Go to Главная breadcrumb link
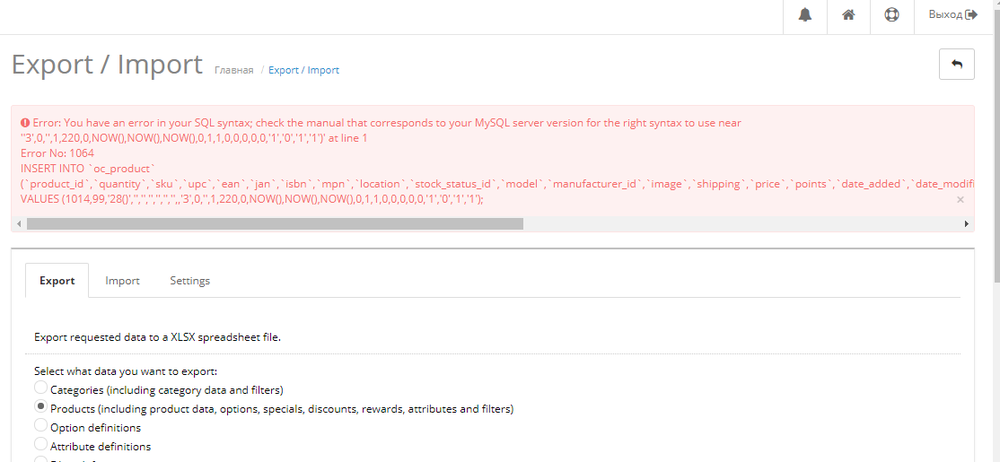Screen dimensions: 1000x462 coord(233,70)
